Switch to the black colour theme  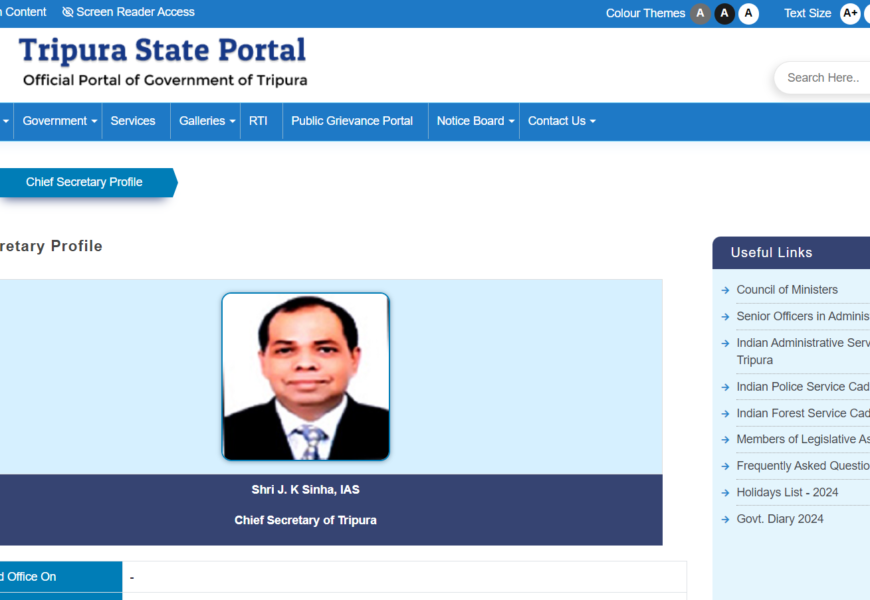(x=725, y=13)
